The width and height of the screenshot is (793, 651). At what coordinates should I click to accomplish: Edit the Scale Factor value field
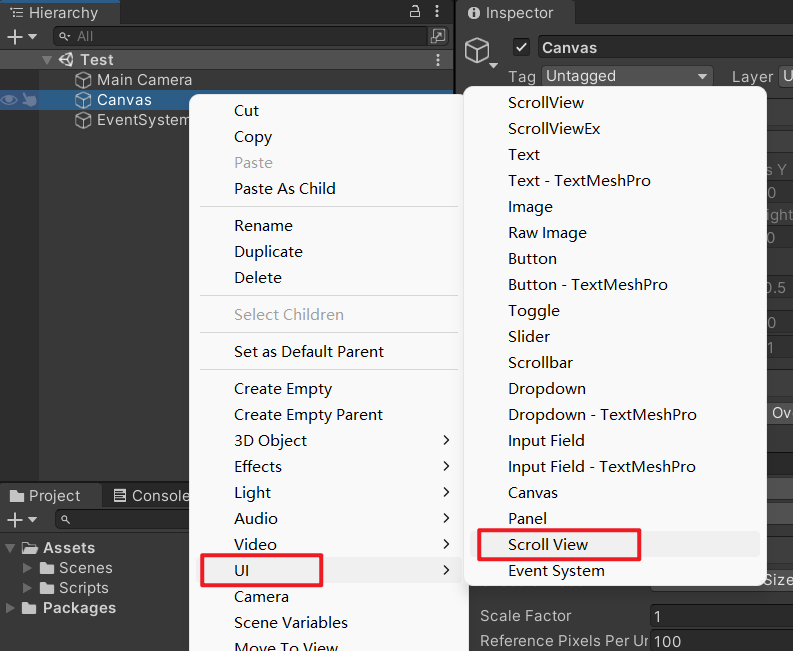pyautogui.click(x=722, y=616)
